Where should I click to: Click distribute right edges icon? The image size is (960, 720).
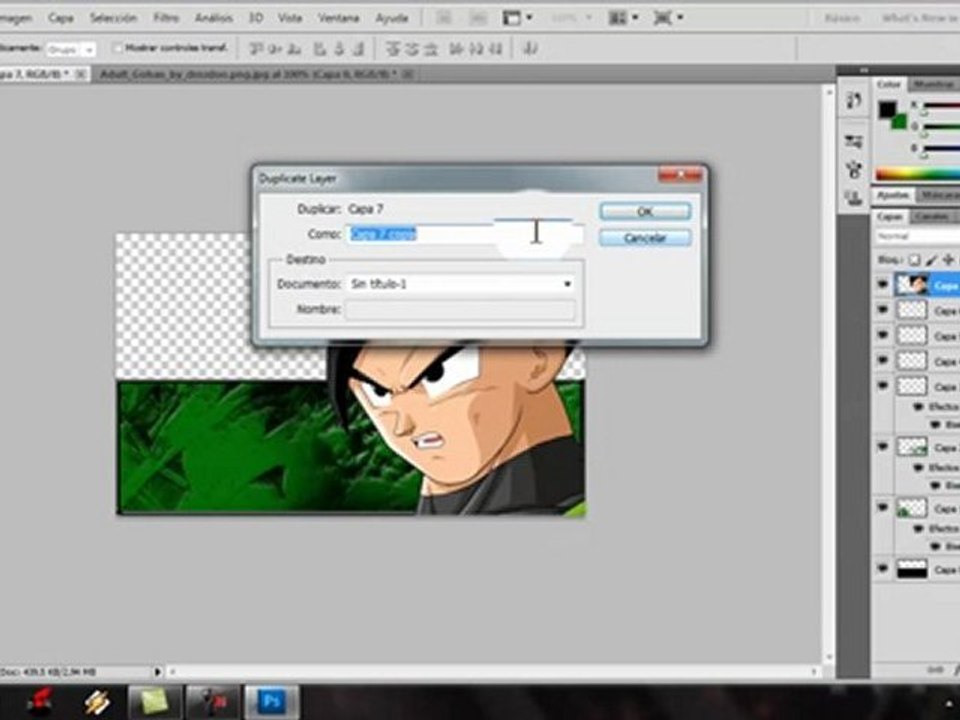pos(495,48)
